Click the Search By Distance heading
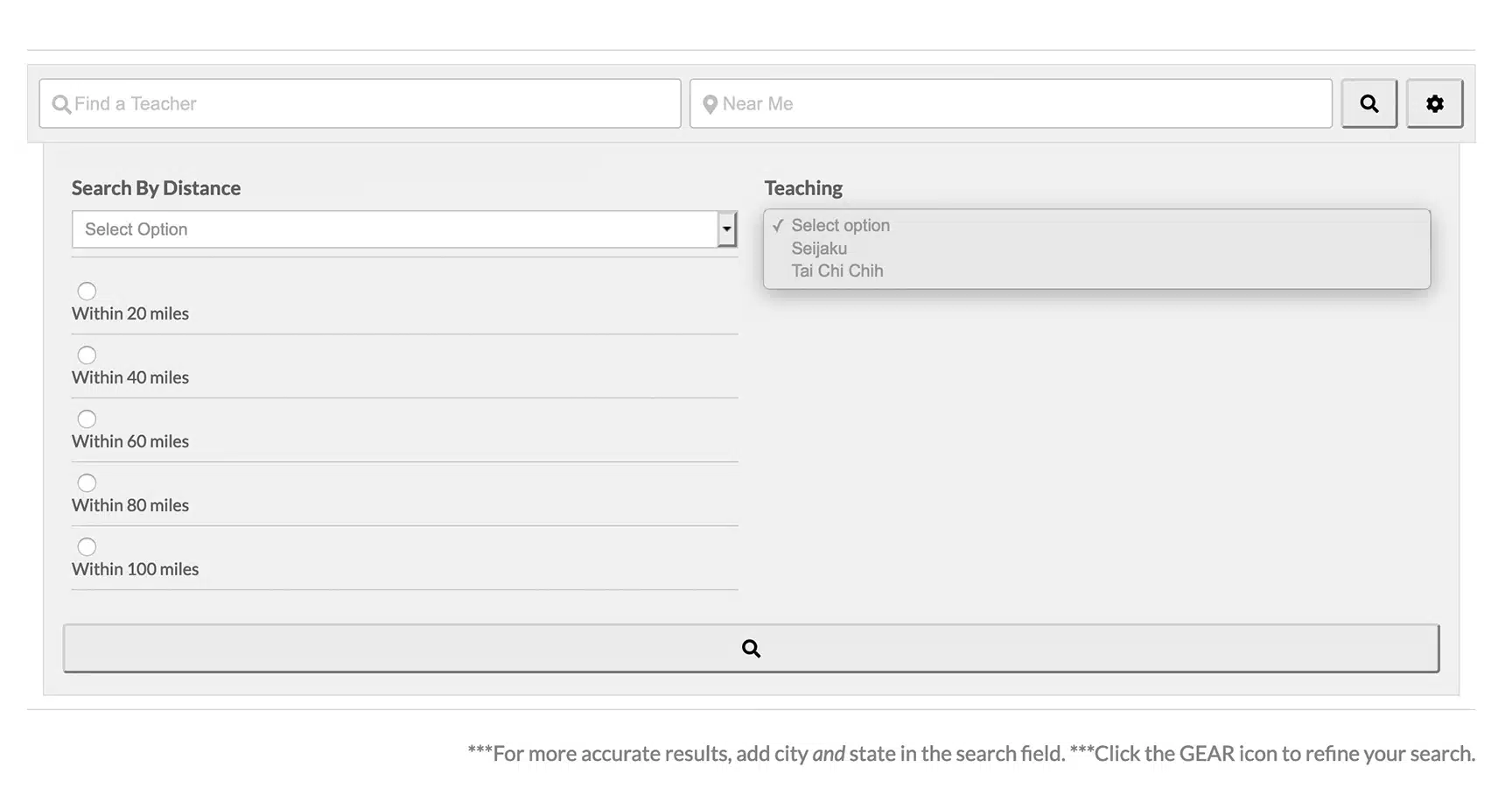Screen dimensions: 1512x788 (156, 188)
